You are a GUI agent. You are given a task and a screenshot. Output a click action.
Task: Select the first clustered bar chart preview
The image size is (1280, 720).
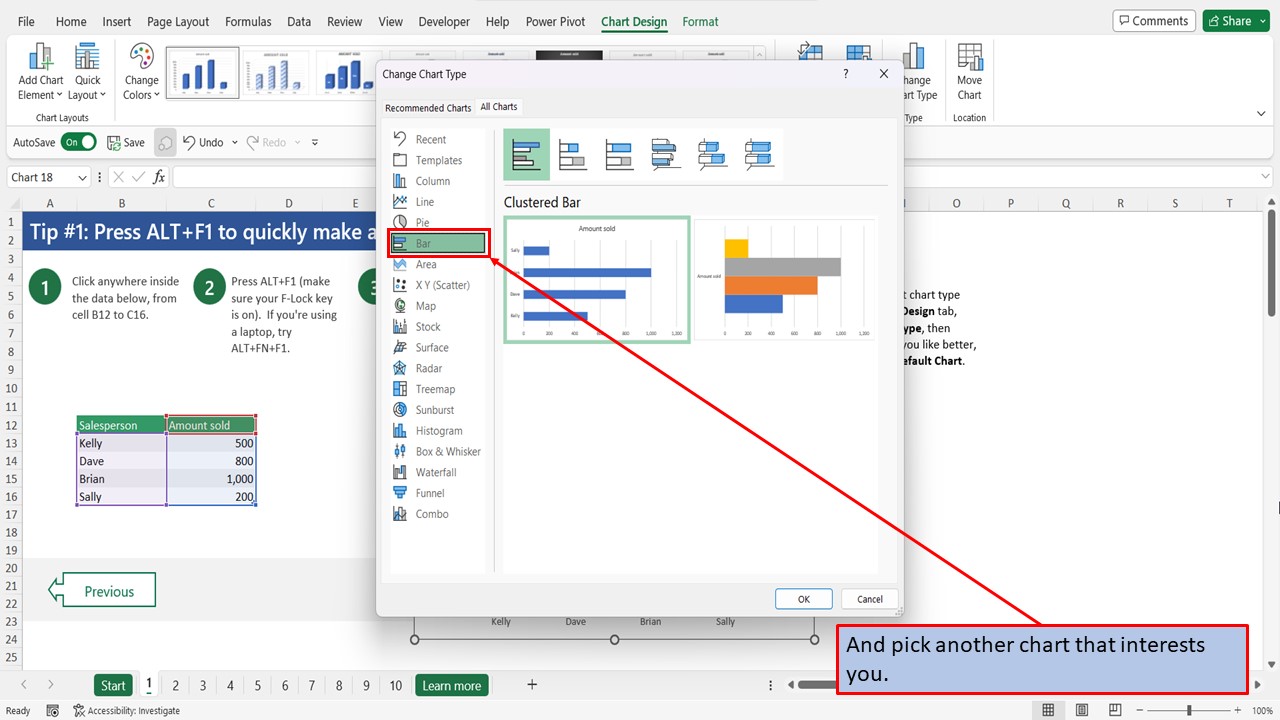point(597,281)
